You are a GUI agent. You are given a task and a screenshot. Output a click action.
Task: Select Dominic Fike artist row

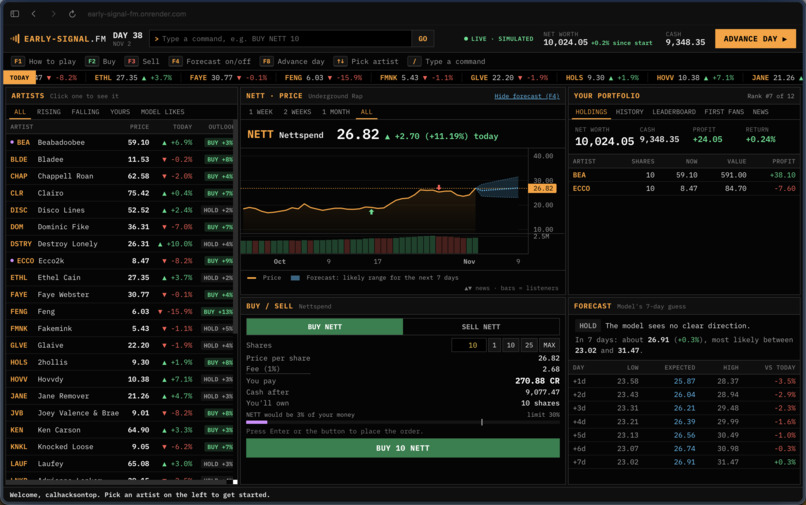(x=121, y=227)
